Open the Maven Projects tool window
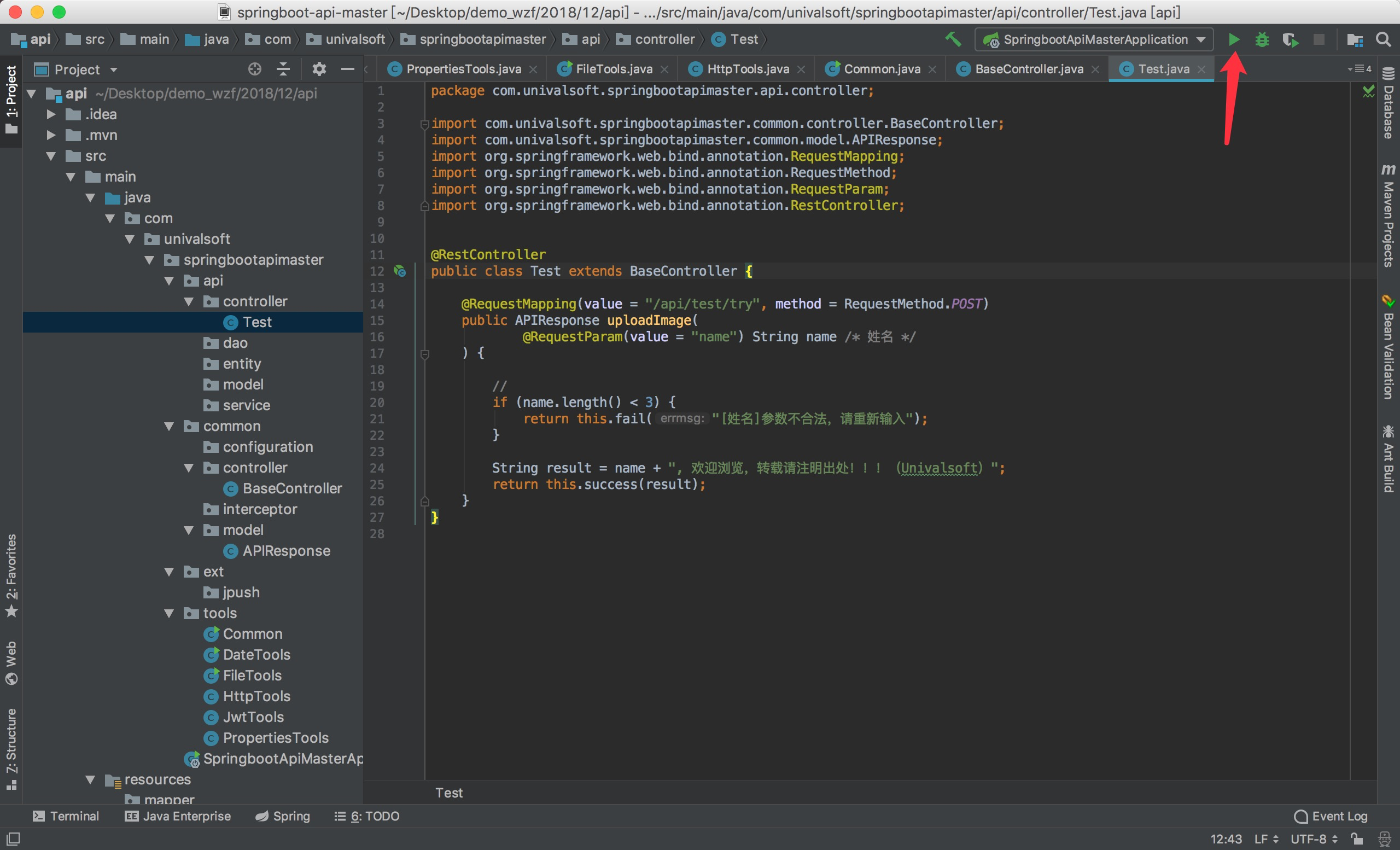Viewport: 1400px width, 850px height. [x=1389, y=216]
